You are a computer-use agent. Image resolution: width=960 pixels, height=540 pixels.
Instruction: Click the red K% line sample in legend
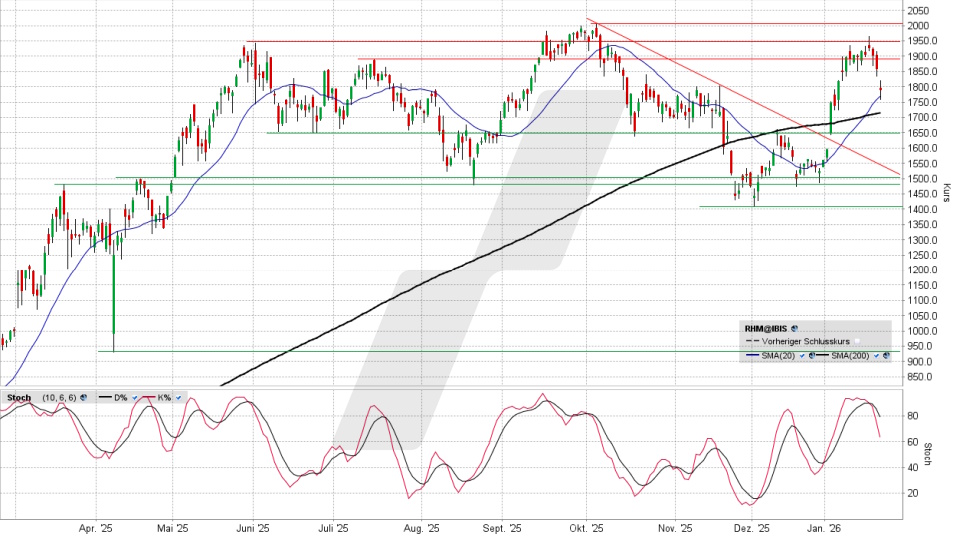pos(149,397)
